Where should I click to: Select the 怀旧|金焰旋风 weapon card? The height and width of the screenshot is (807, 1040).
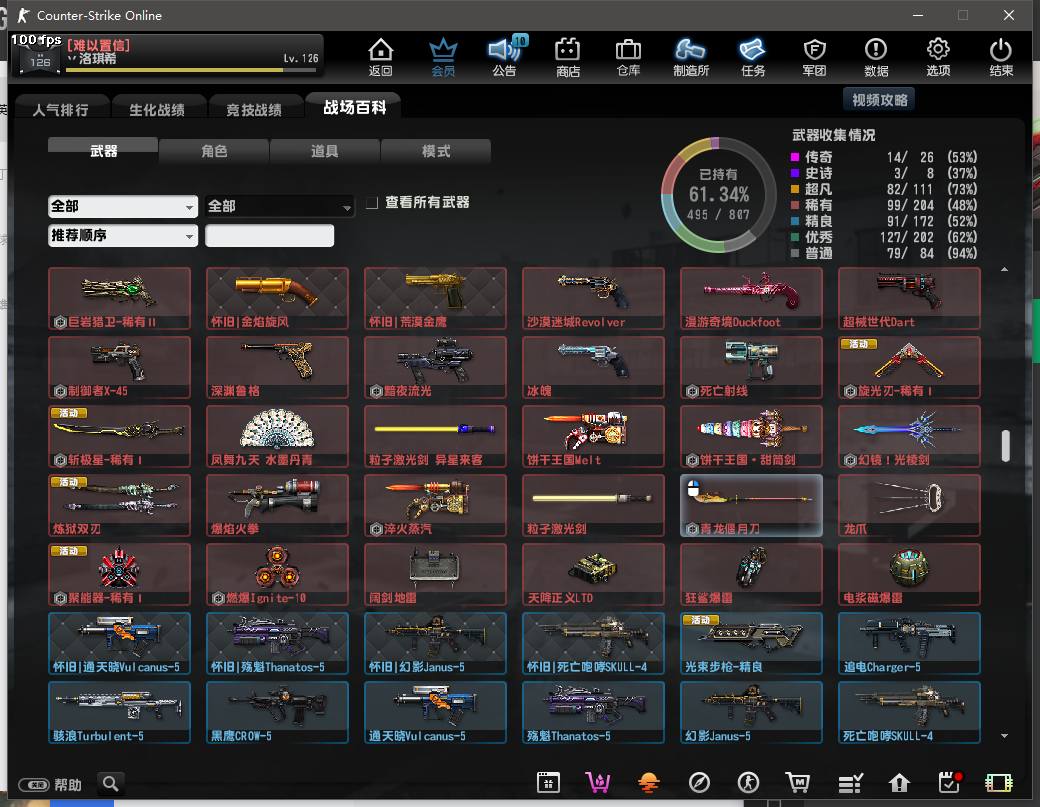tap(277, 298)
